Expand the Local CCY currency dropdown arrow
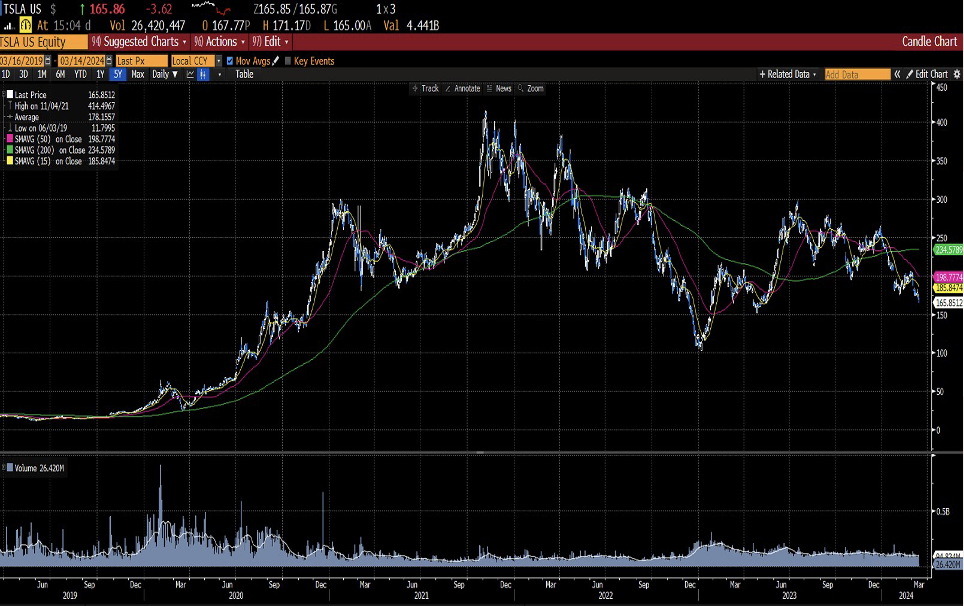 [219, 61]
